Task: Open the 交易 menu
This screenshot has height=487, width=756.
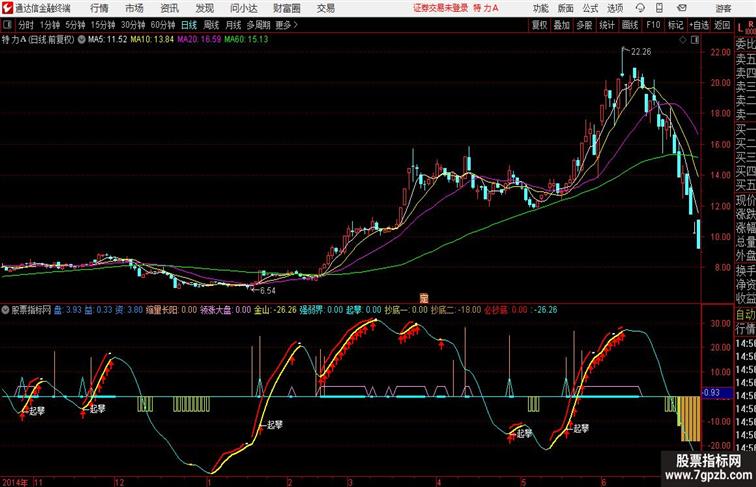Action: 325,8
